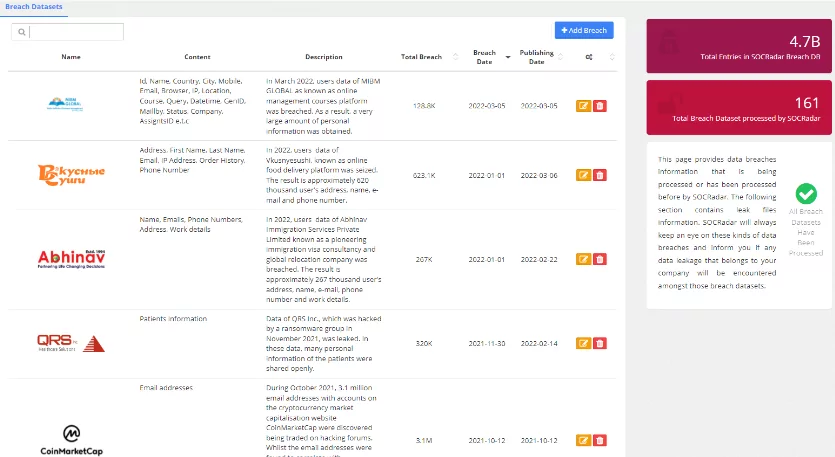
Task: Click the All Breach Datasets Have Been Processed text
Action: pyautogui.click(x=806, y=232)
